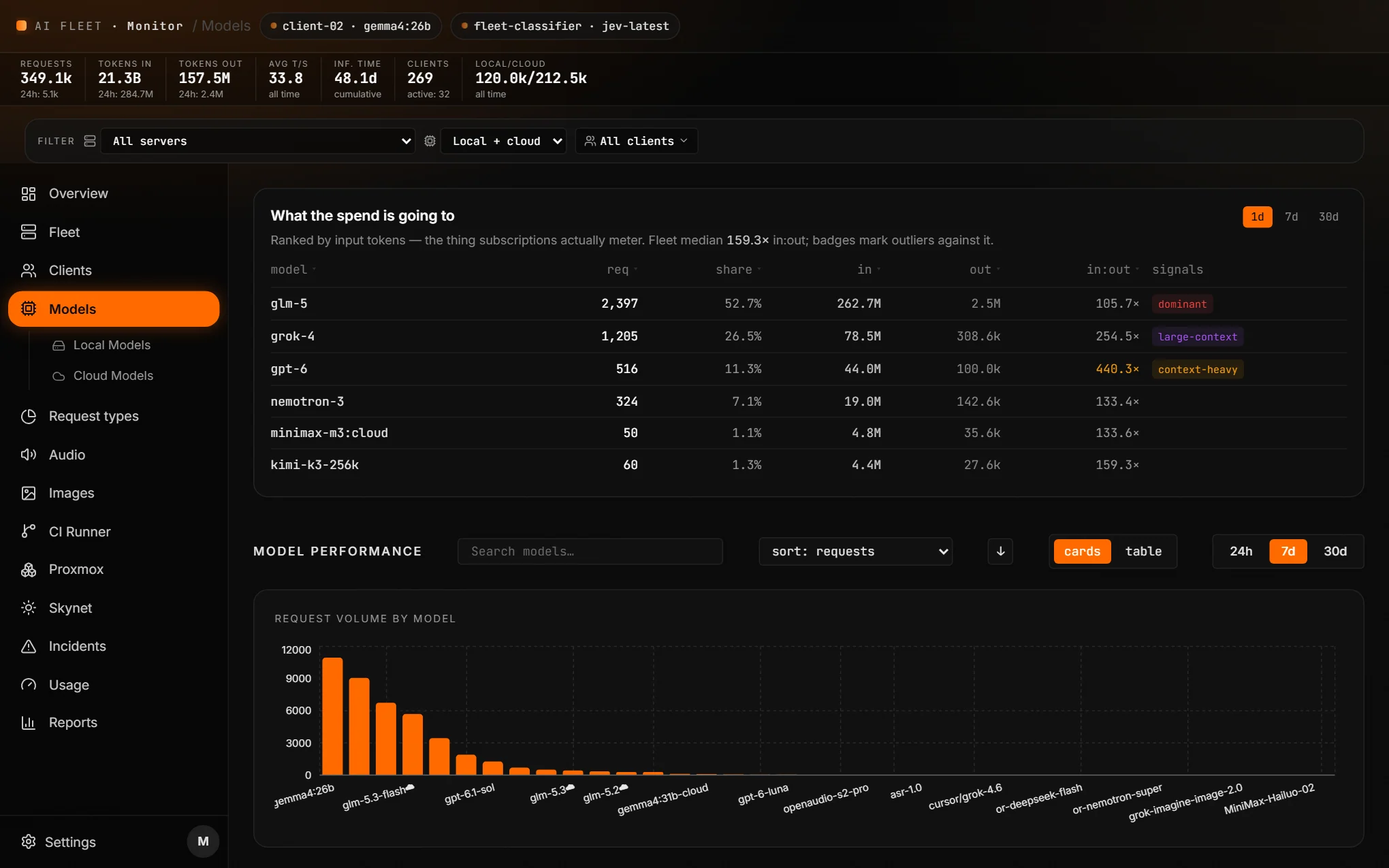Switch model performance to cards view

click(1082, 551)
